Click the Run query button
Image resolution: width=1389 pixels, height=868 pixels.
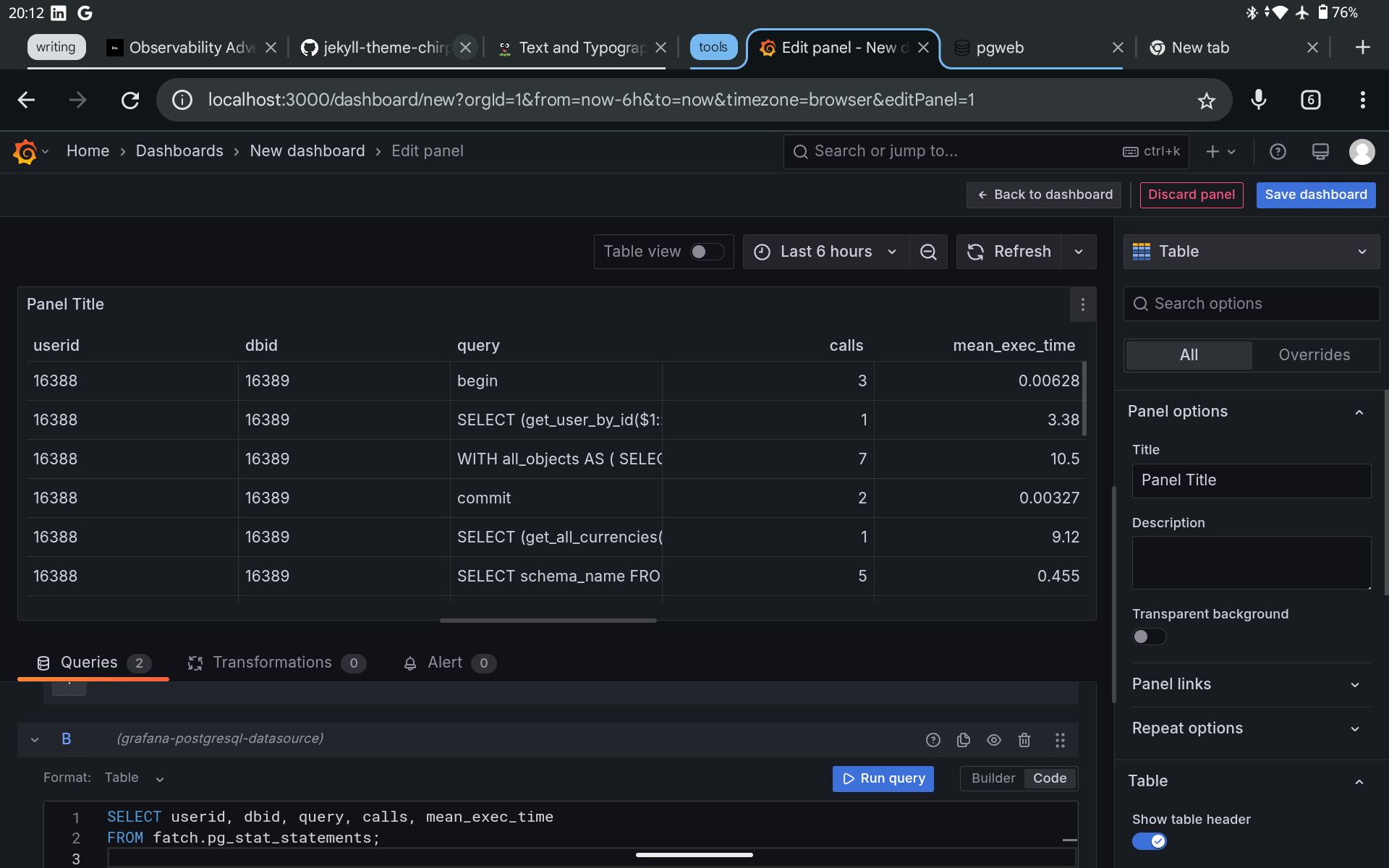(x=883, y=778)
